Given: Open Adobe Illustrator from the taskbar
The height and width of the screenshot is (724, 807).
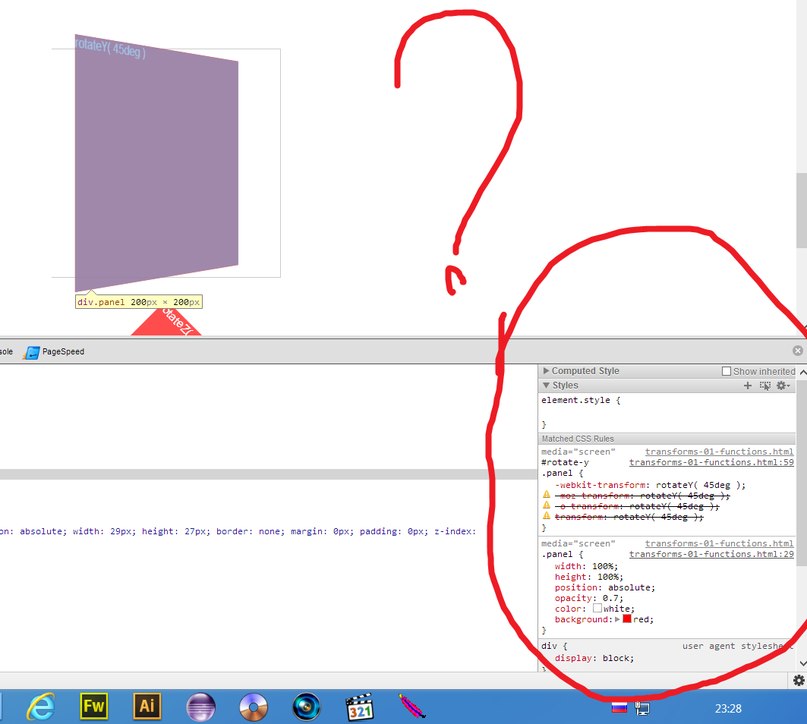Looking at the screenshot, I should pos(147,707).
